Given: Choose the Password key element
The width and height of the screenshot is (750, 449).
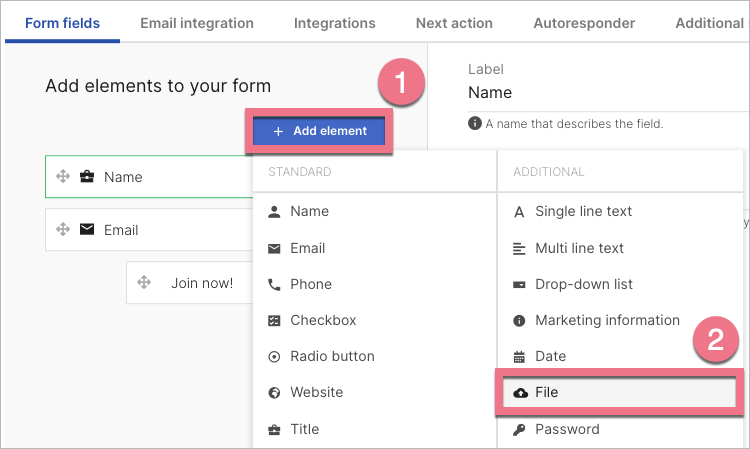Looking at the screenshot, I should 566,429.
